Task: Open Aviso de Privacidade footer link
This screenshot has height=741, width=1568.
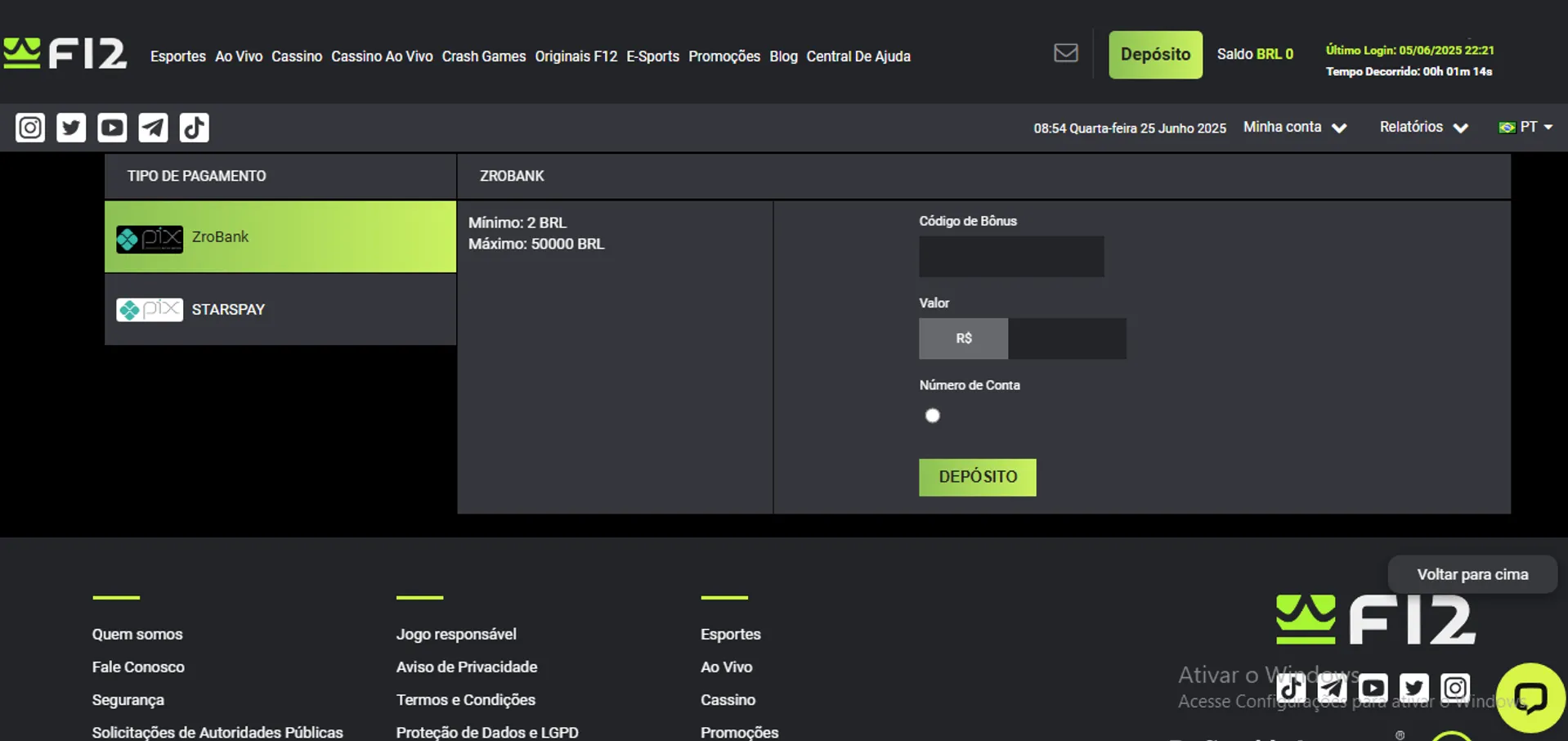Action: click(x=467, y=667)
